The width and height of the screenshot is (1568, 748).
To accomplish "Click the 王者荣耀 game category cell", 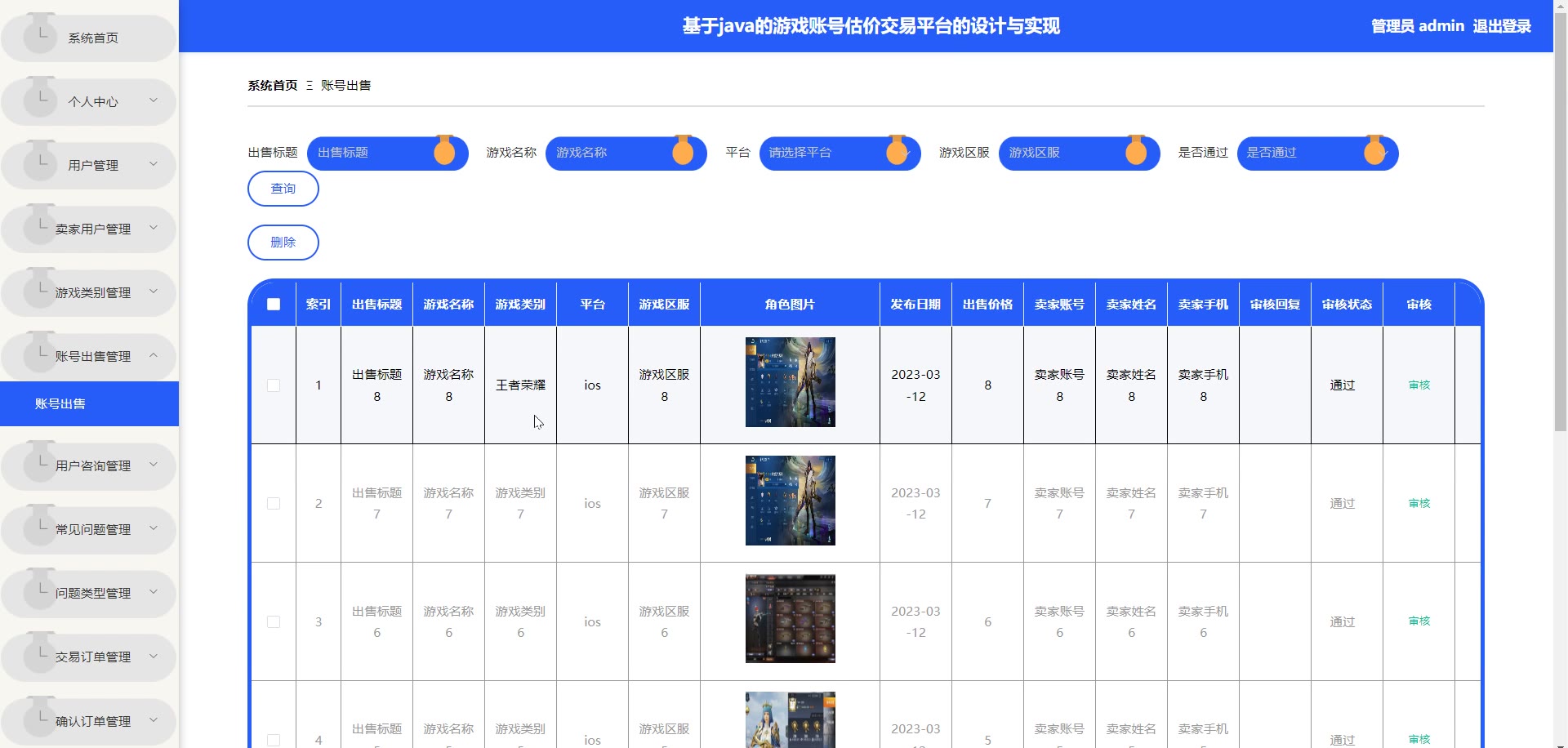I will [x=521, y=385].
